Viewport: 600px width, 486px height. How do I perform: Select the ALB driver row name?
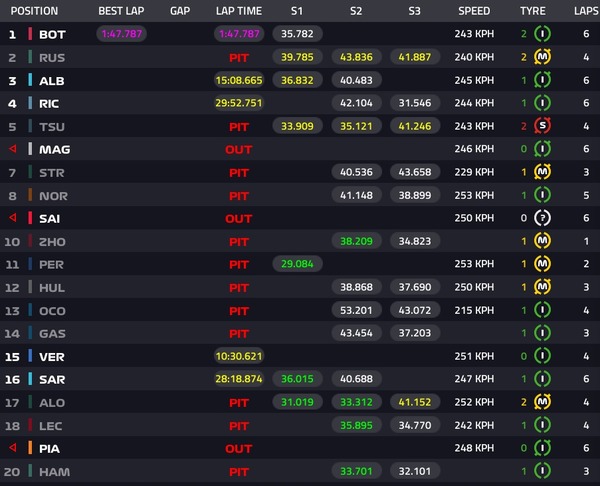coord(52,81)
